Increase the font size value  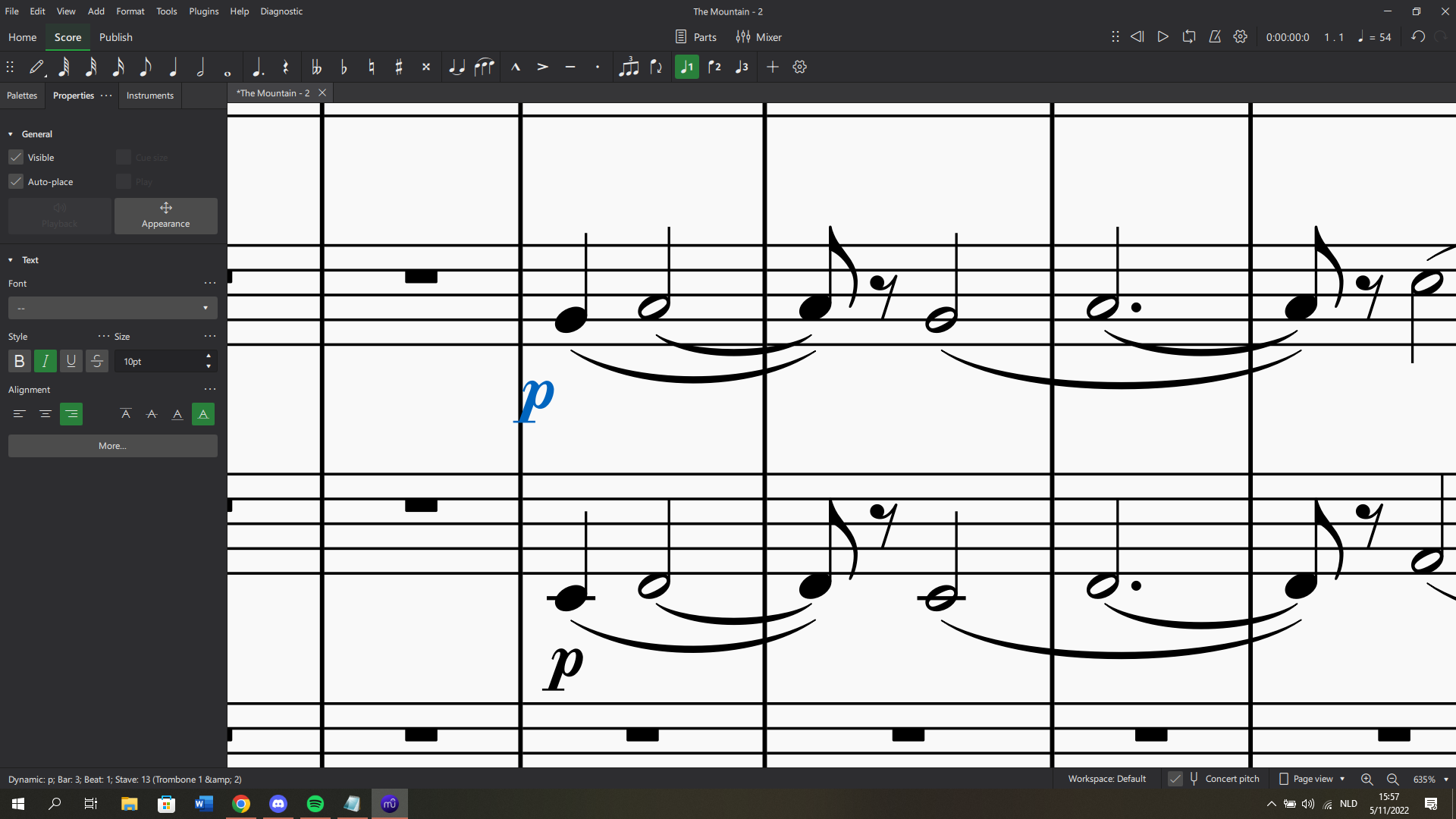pyautogui.click(x=209, y=356)
